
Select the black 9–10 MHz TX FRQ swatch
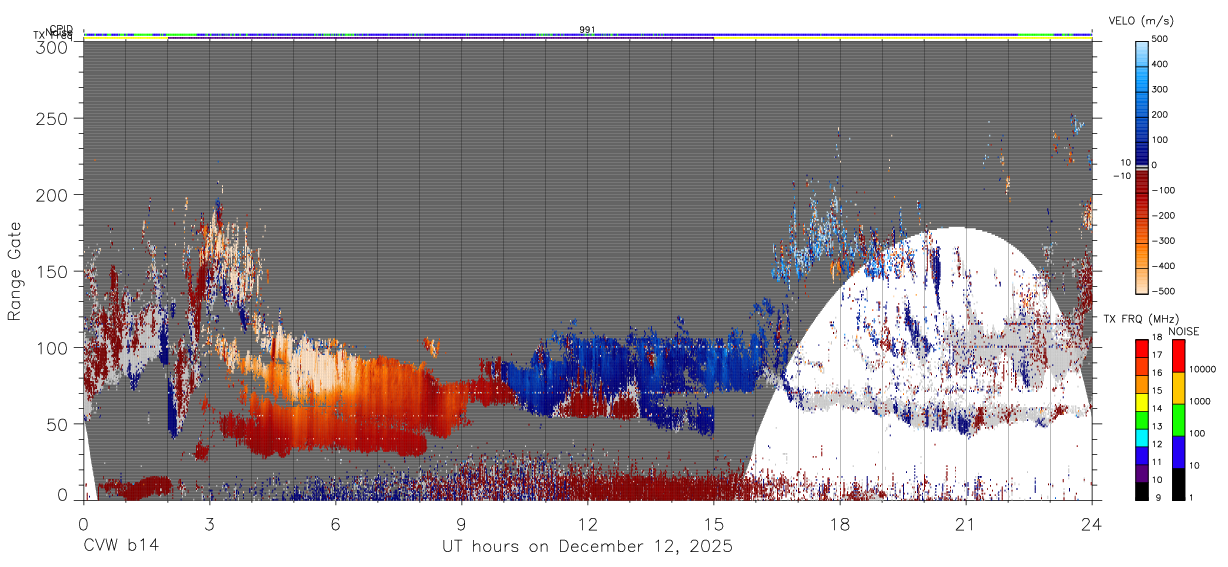pyautogui.click(x=1142, y=491)
